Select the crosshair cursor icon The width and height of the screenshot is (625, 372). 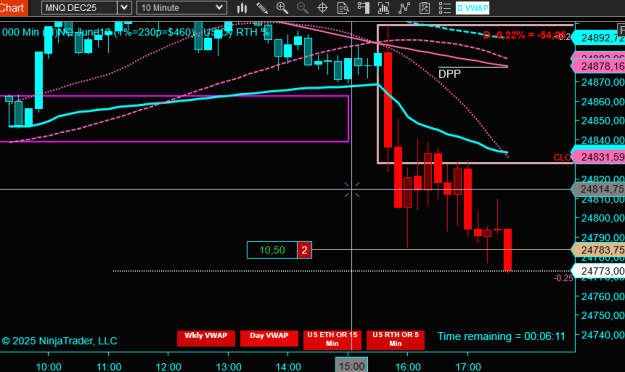[322, 8]
